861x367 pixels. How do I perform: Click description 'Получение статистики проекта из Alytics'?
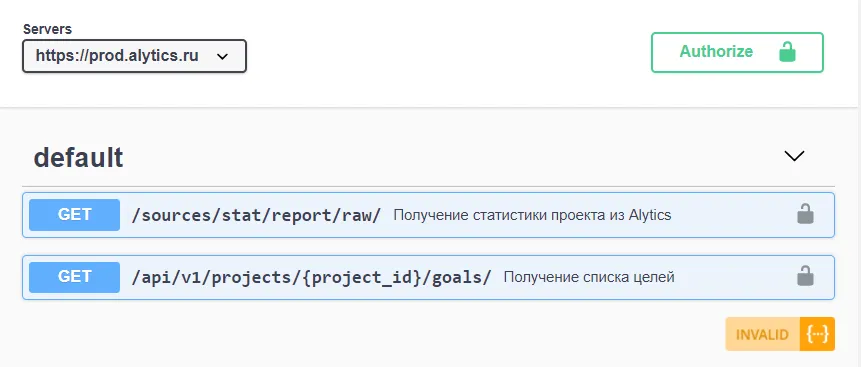coord(532,215)
